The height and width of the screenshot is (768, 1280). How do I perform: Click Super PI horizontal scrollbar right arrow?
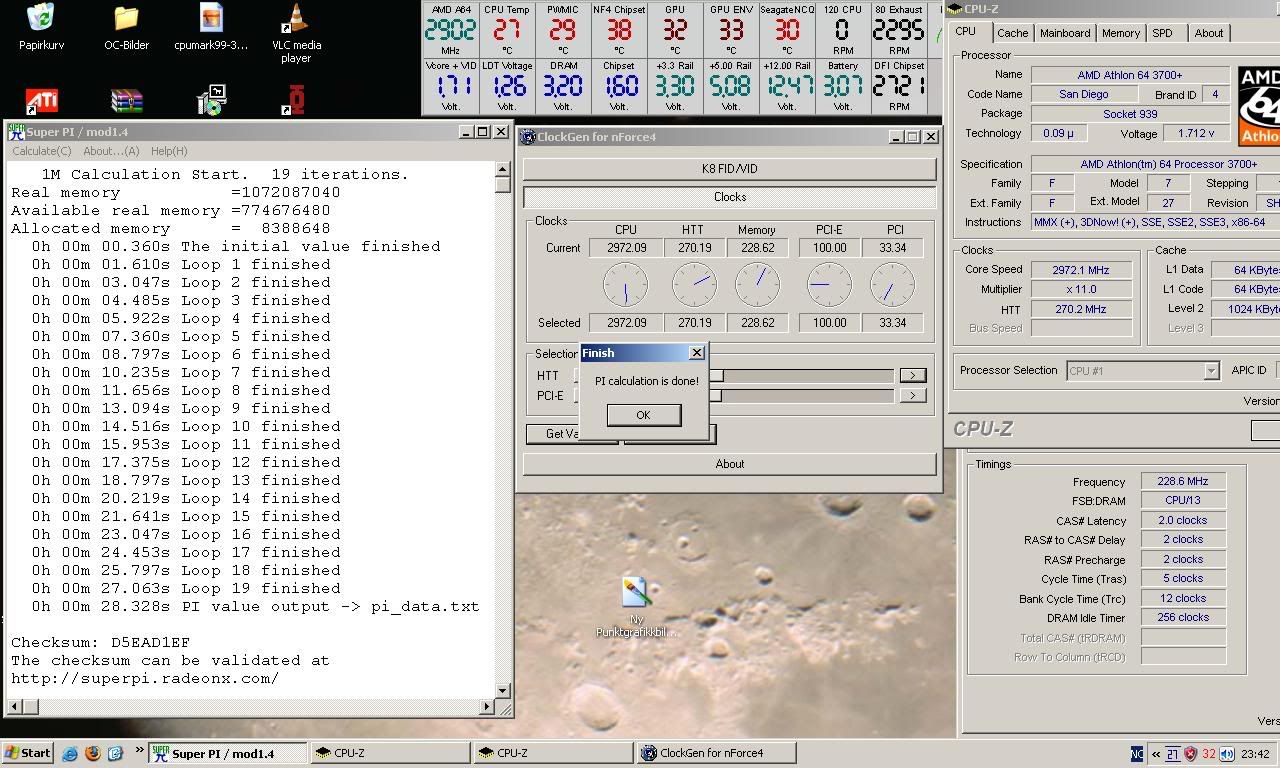point(487,706)
